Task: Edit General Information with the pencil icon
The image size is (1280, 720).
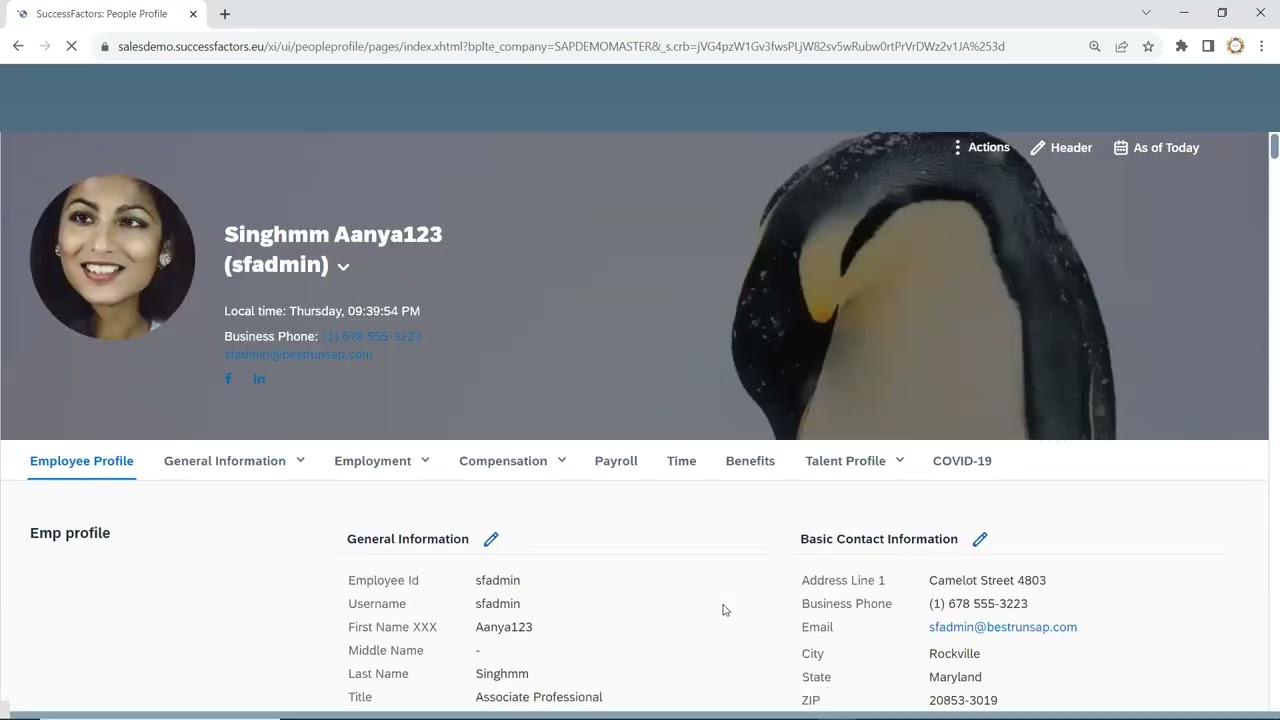Action: coord(491,539)
